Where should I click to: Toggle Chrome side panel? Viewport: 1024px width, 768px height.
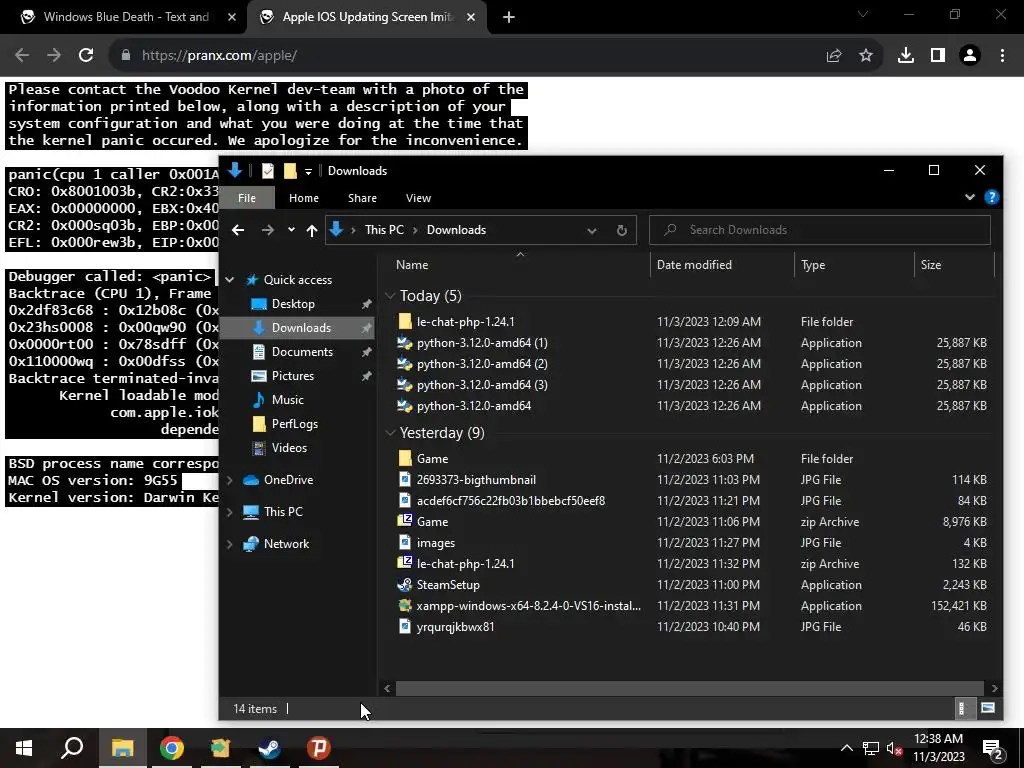938,56
